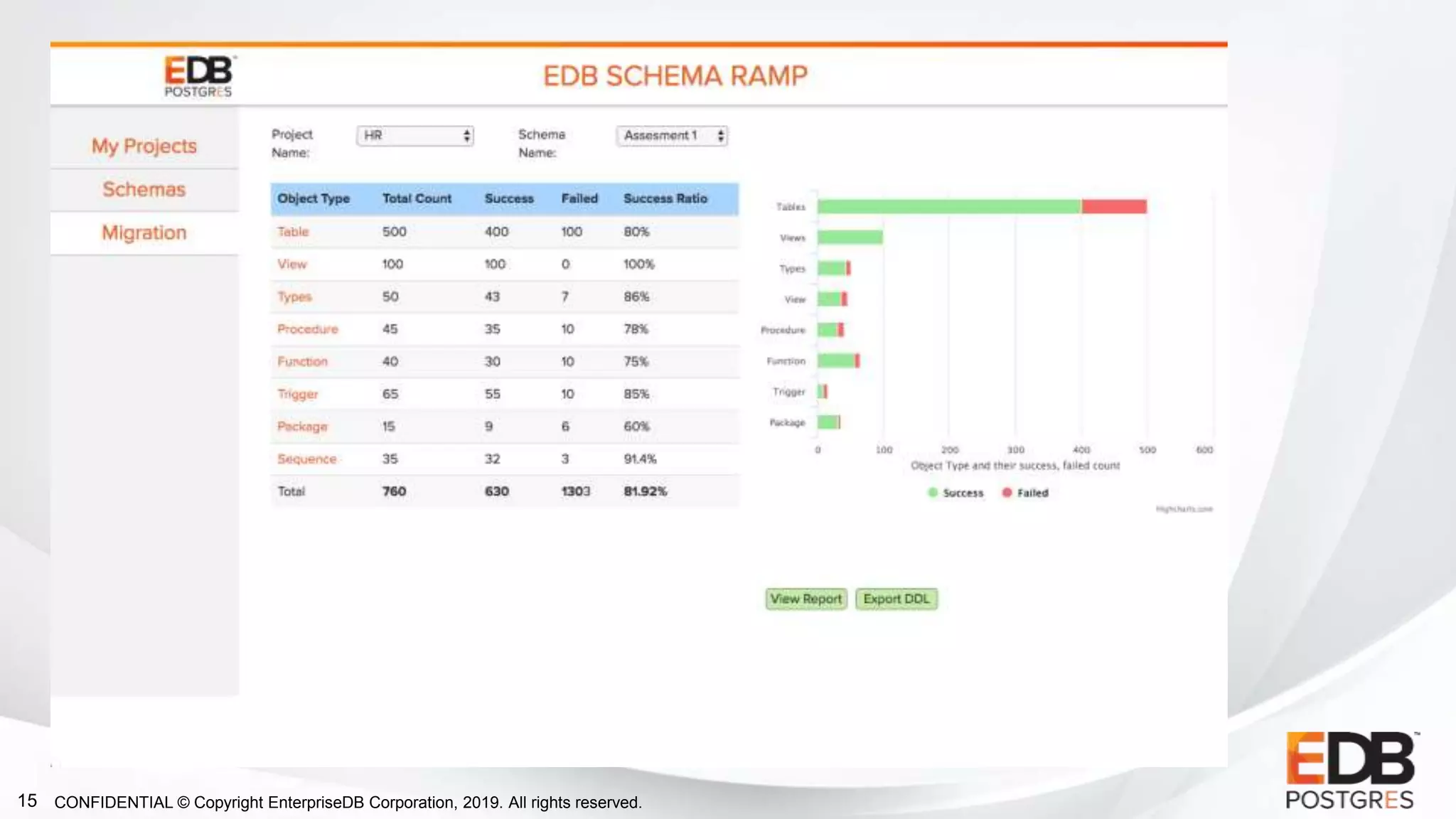Select Schemas sidebar item

point(144,189)
